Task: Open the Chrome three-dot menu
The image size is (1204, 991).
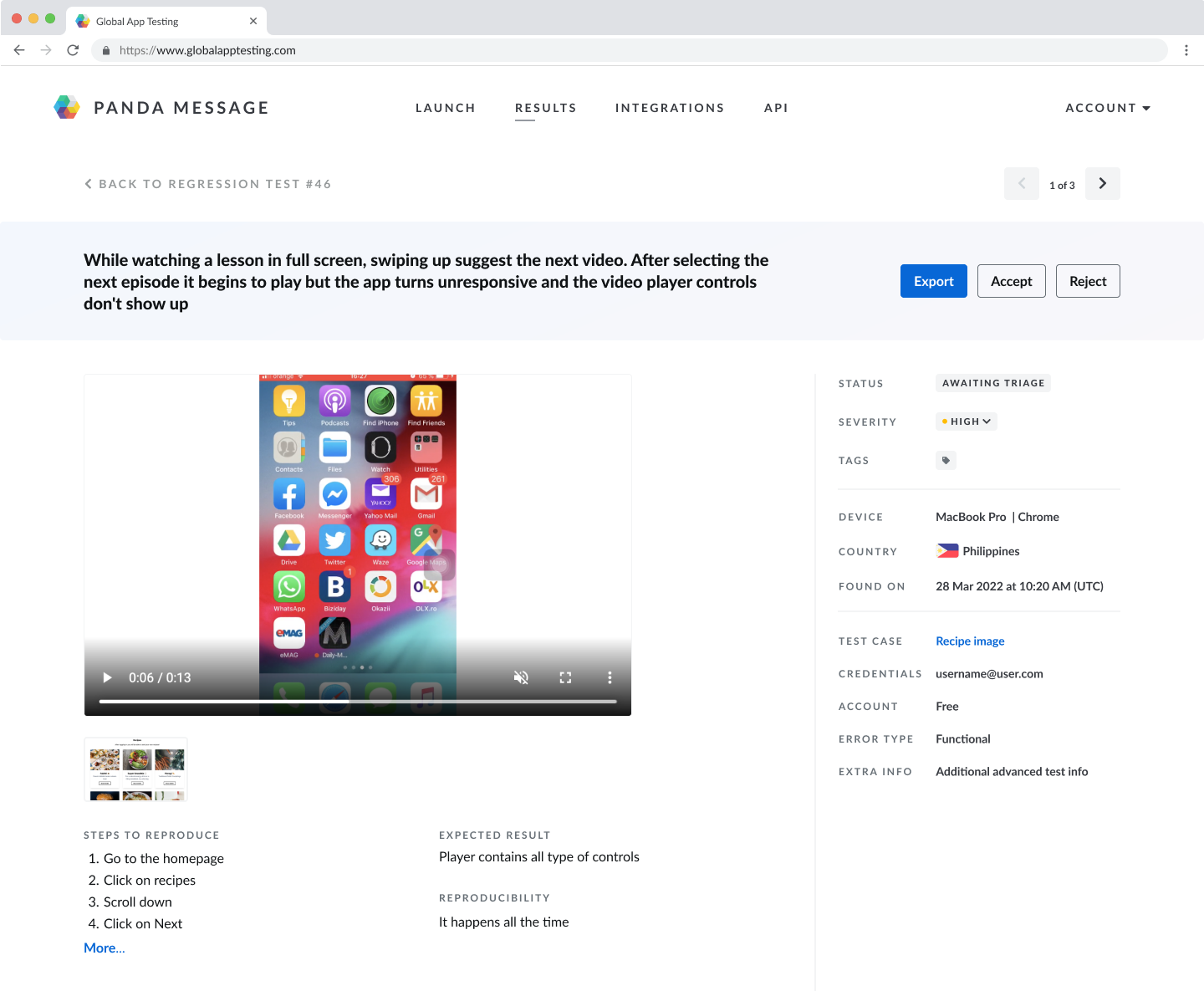Action: (x=1186, y=50)
